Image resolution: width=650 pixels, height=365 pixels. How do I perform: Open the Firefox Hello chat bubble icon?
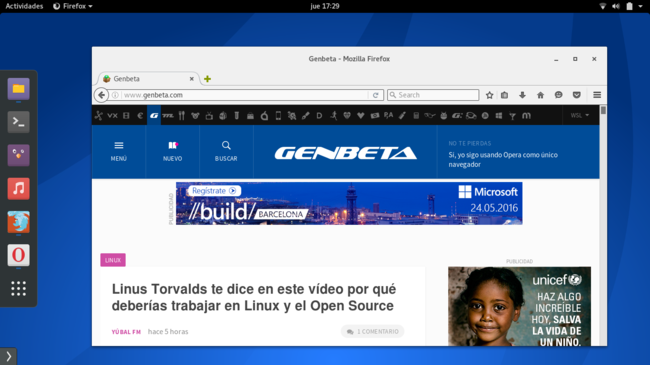point(558,95)
